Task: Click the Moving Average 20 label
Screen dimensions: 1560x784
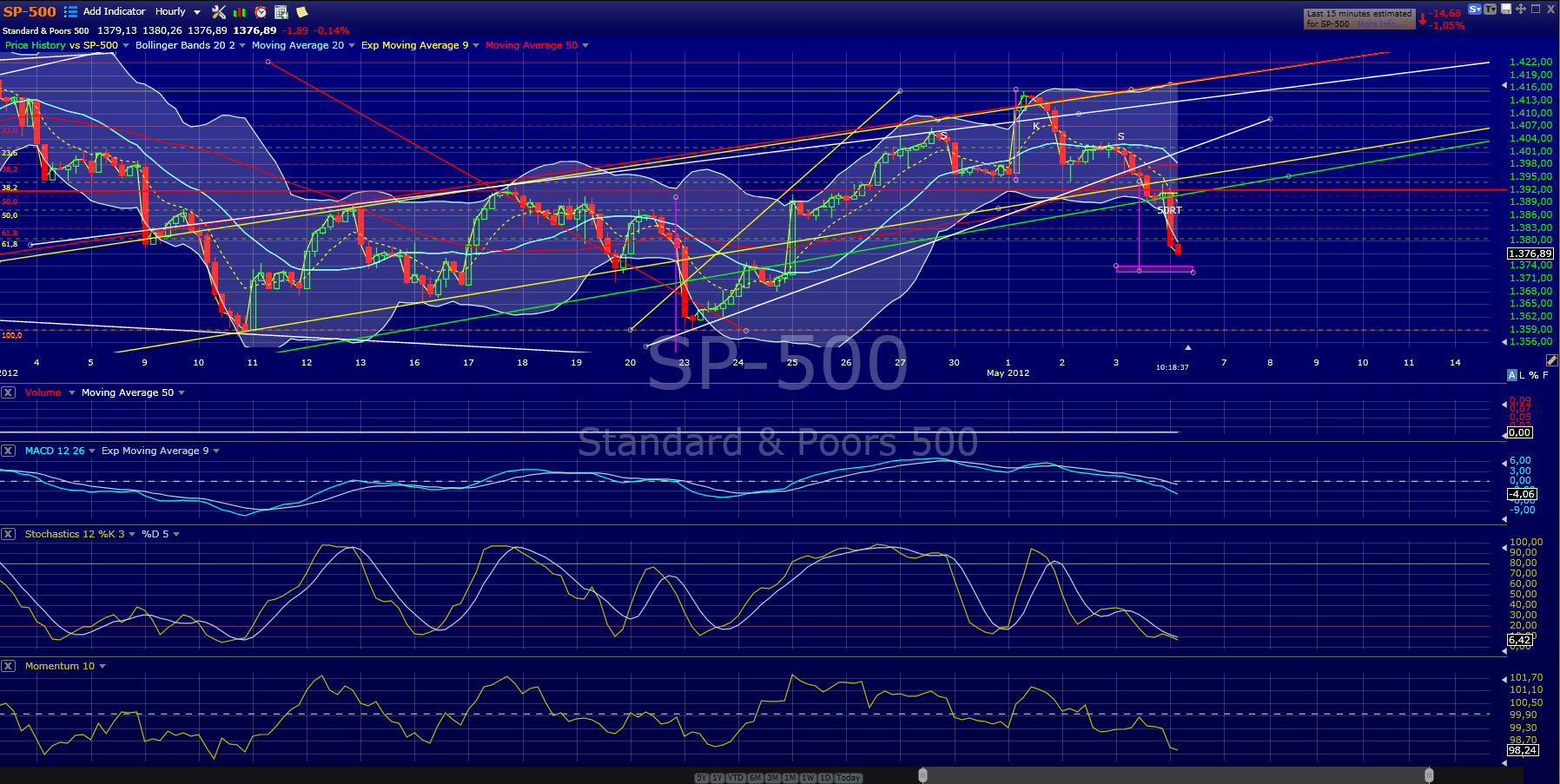Action: tap(298, 45)
